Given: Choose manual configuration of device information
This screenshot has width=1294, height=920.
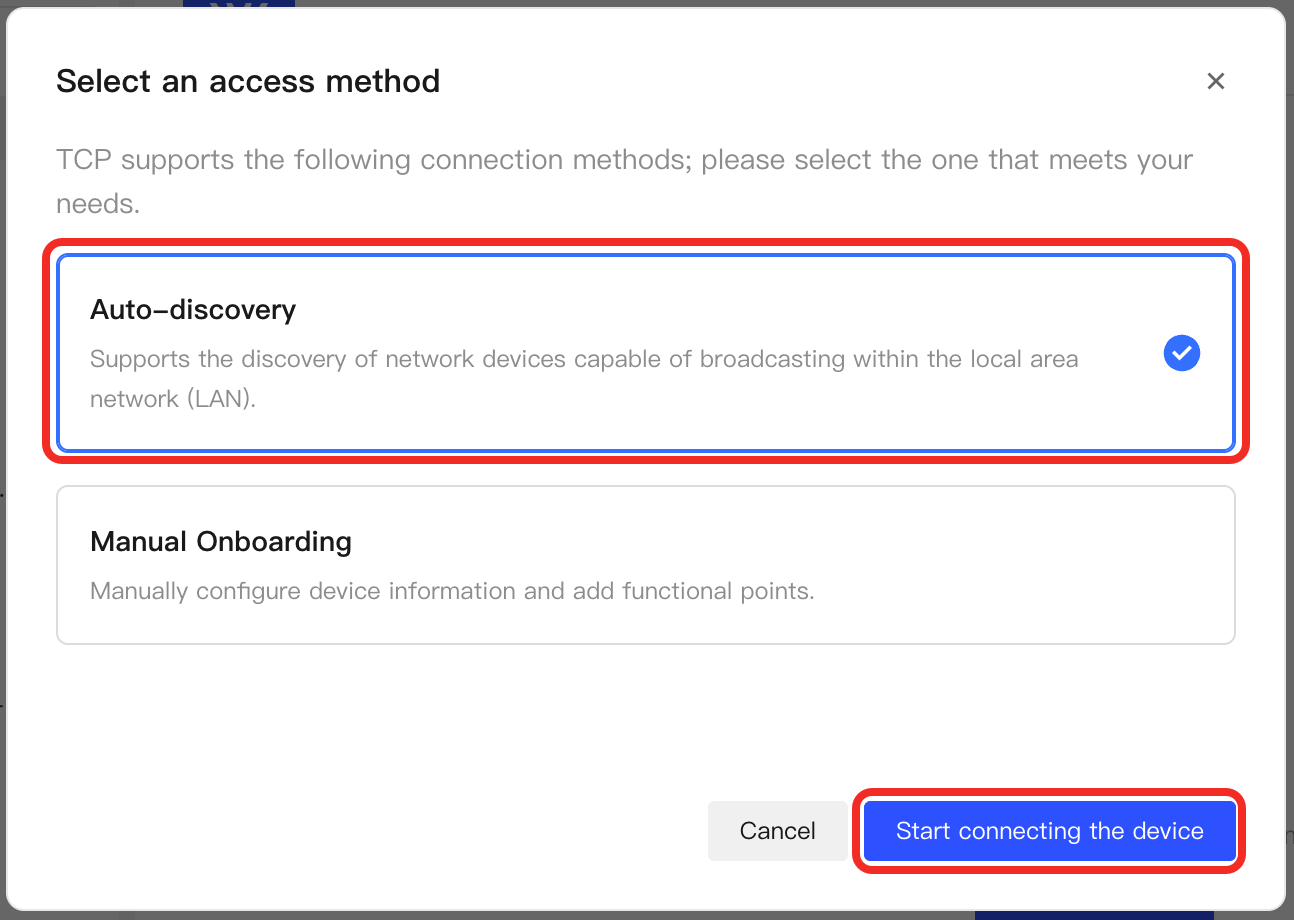Looking at the screenshot, I should tap(646, 565).
